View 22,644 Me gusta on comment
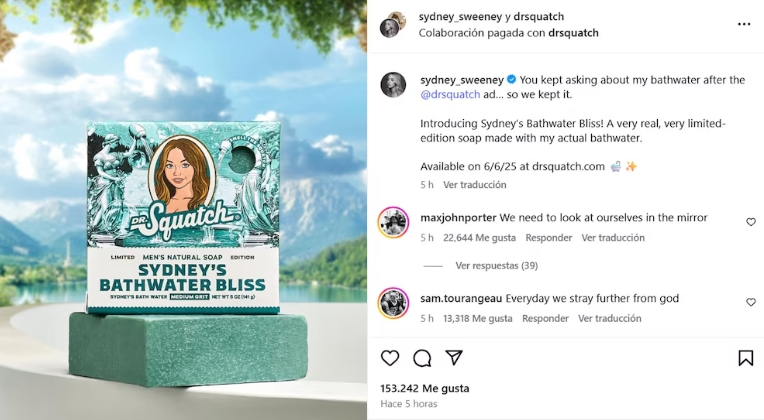Viewport: 764px width, 420px height. pos(479,238)
